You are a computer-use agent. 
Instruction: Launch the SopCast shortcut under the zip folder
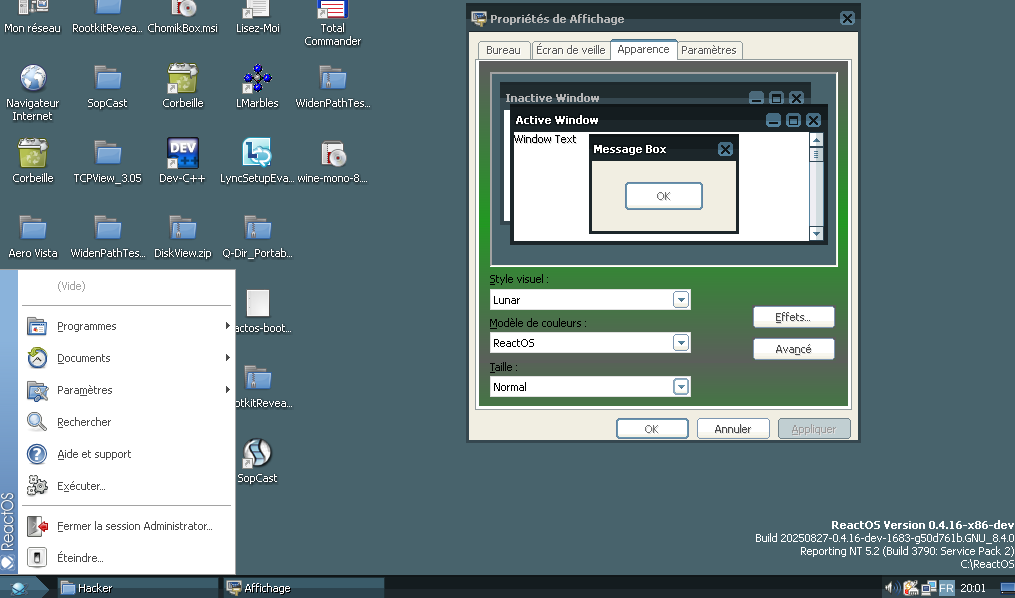coord(258,454)
